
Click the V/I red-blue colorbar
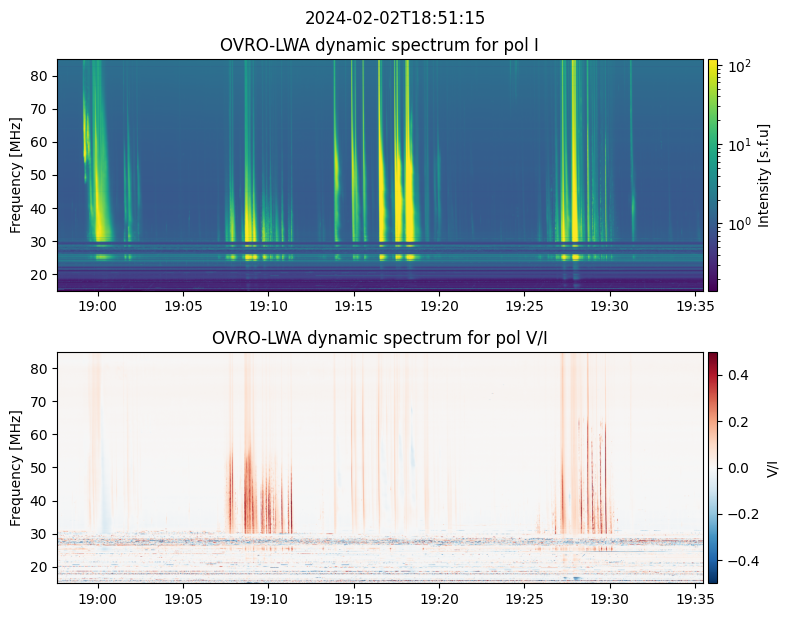click(x=713, y=467)
